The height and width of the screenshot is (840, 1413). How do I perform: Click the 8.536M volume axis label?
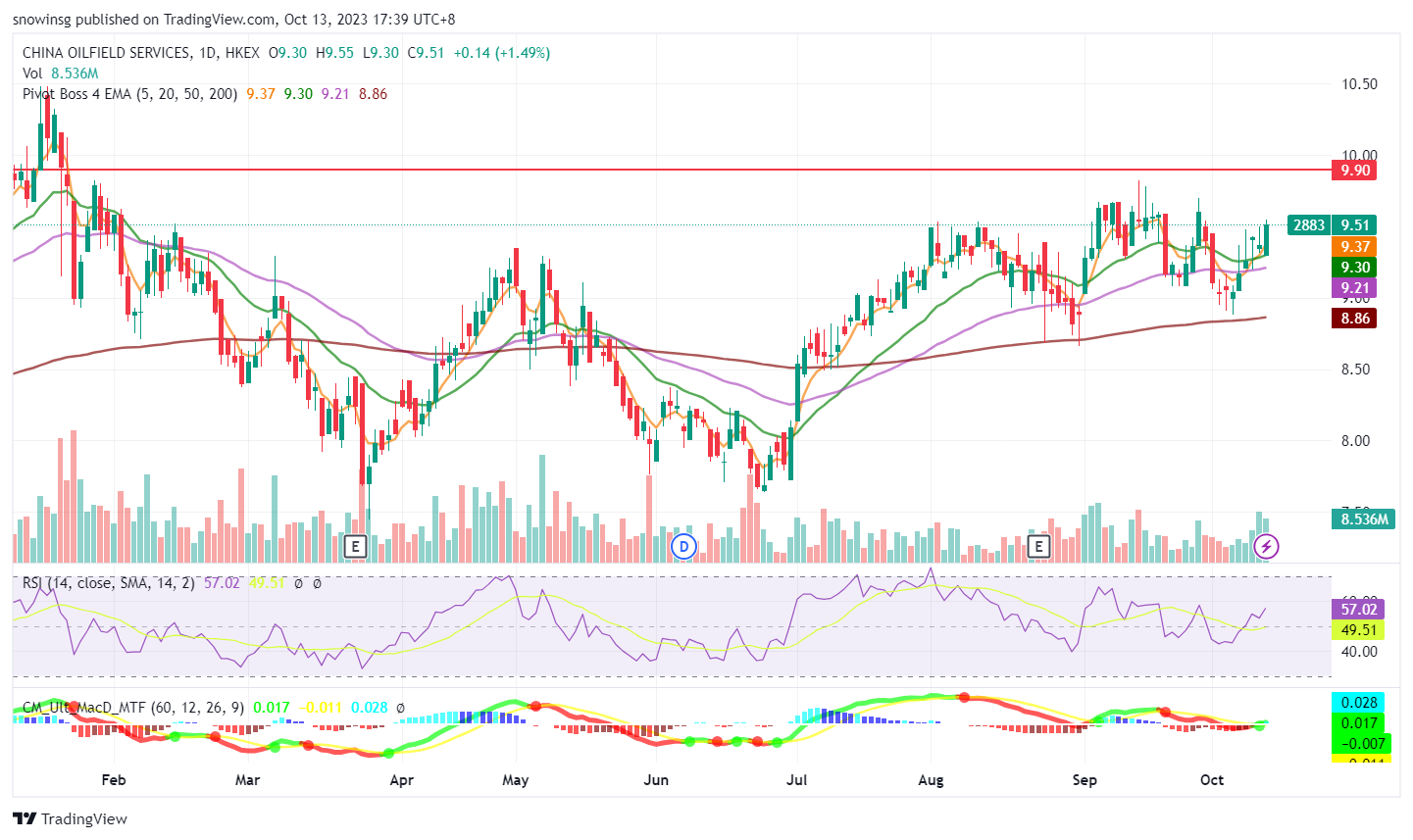click(x=1363, y=519)
